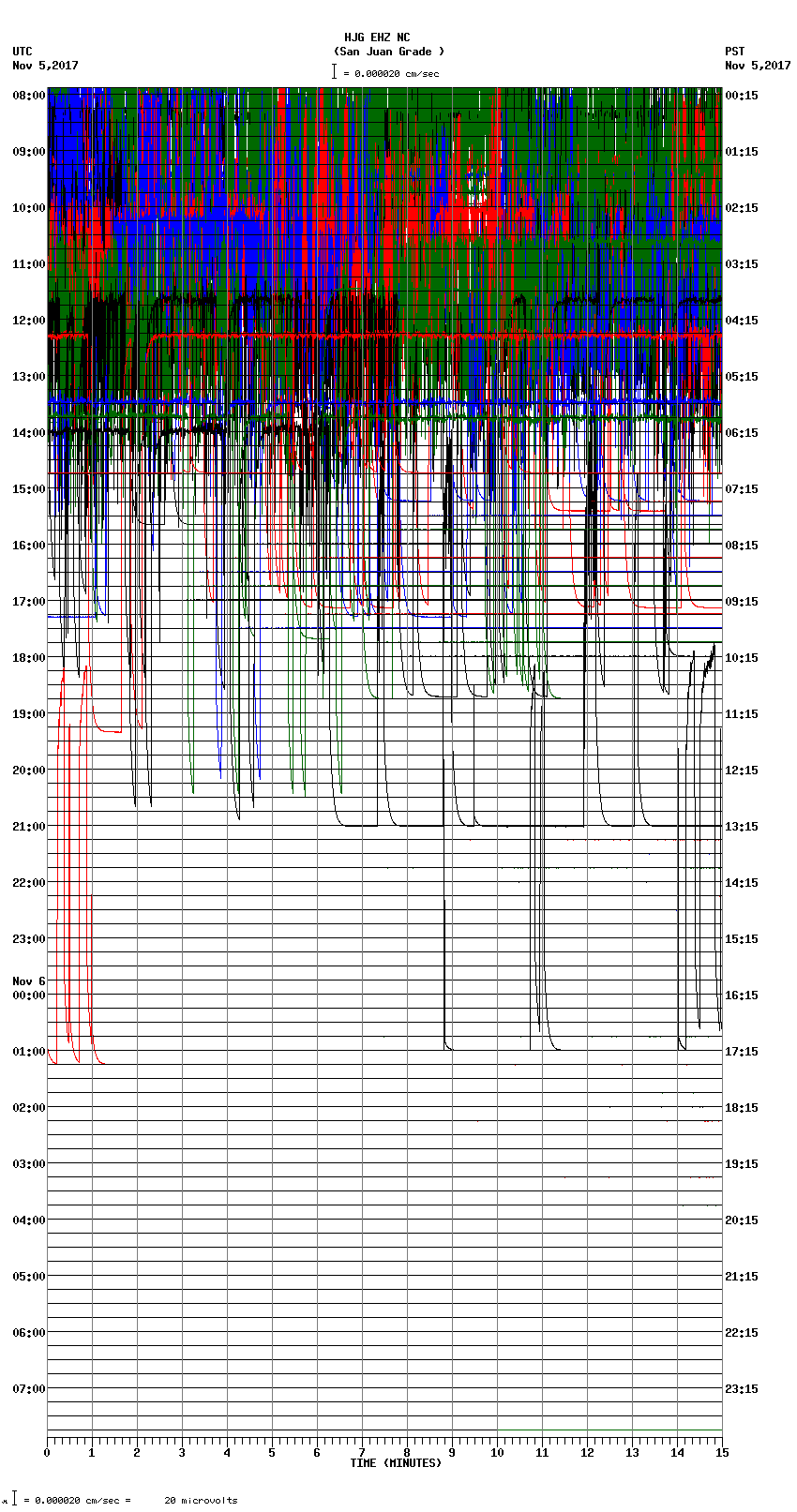Click the station title HJG EHZ NC

[x=376, y=37]
